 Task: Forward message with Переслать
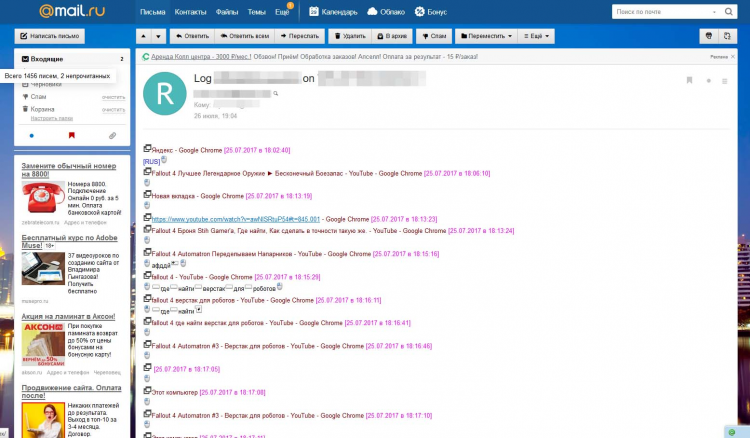click(300, 36)
